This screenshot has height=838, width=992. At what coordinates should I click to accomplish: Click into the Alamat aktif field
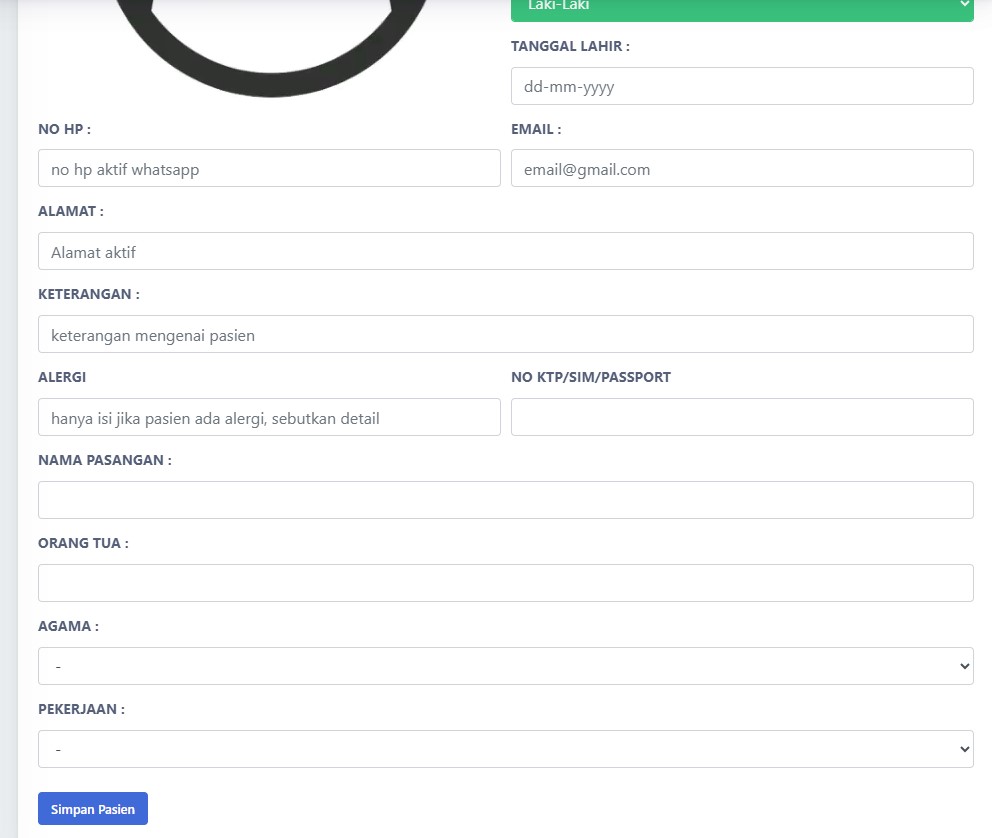pos(505,251)
